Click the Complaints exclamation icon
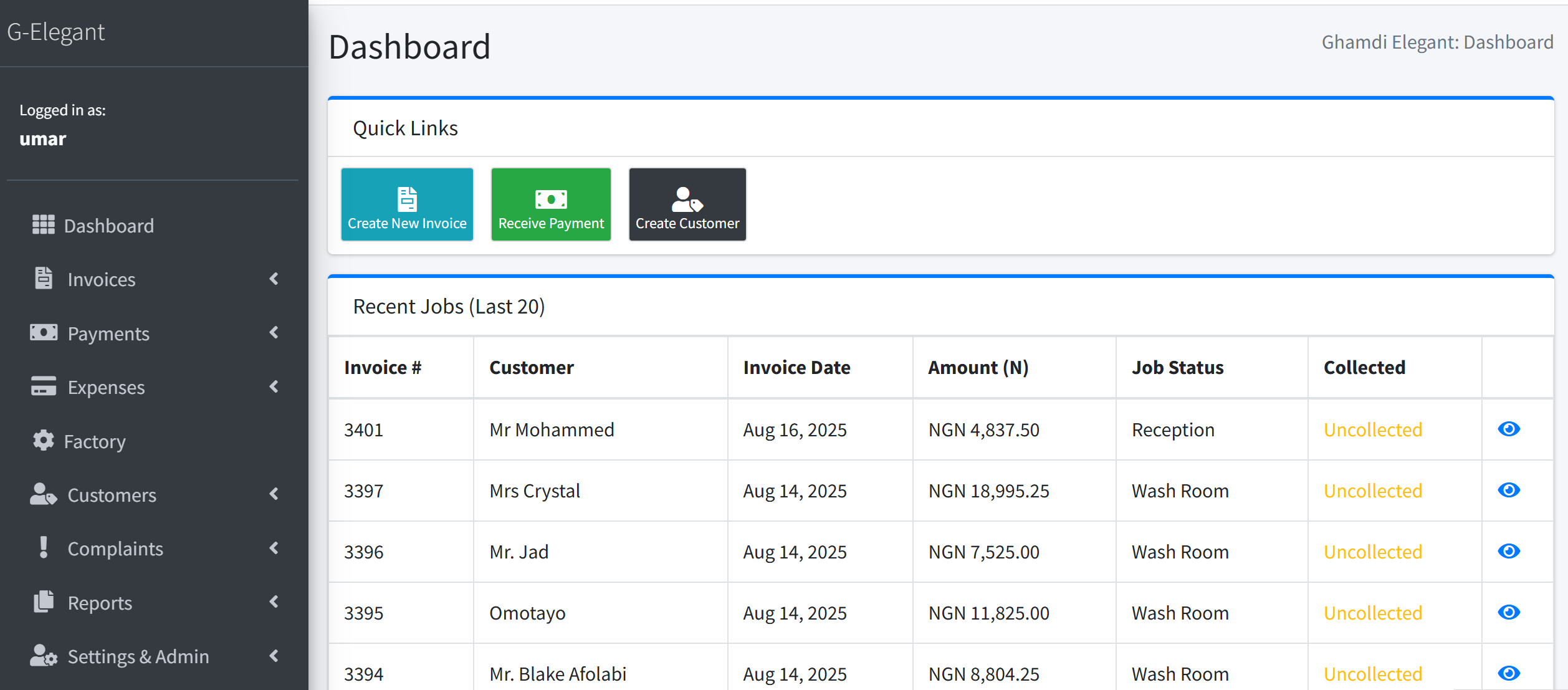 [x=43, y=547]
